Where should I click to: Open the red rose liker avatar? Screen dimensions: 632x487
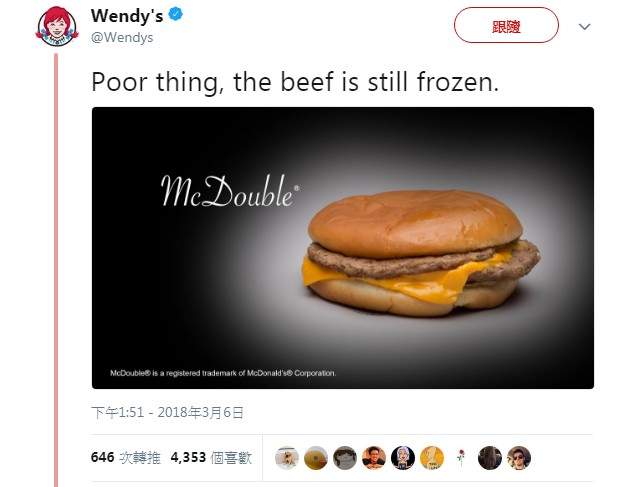461,458
